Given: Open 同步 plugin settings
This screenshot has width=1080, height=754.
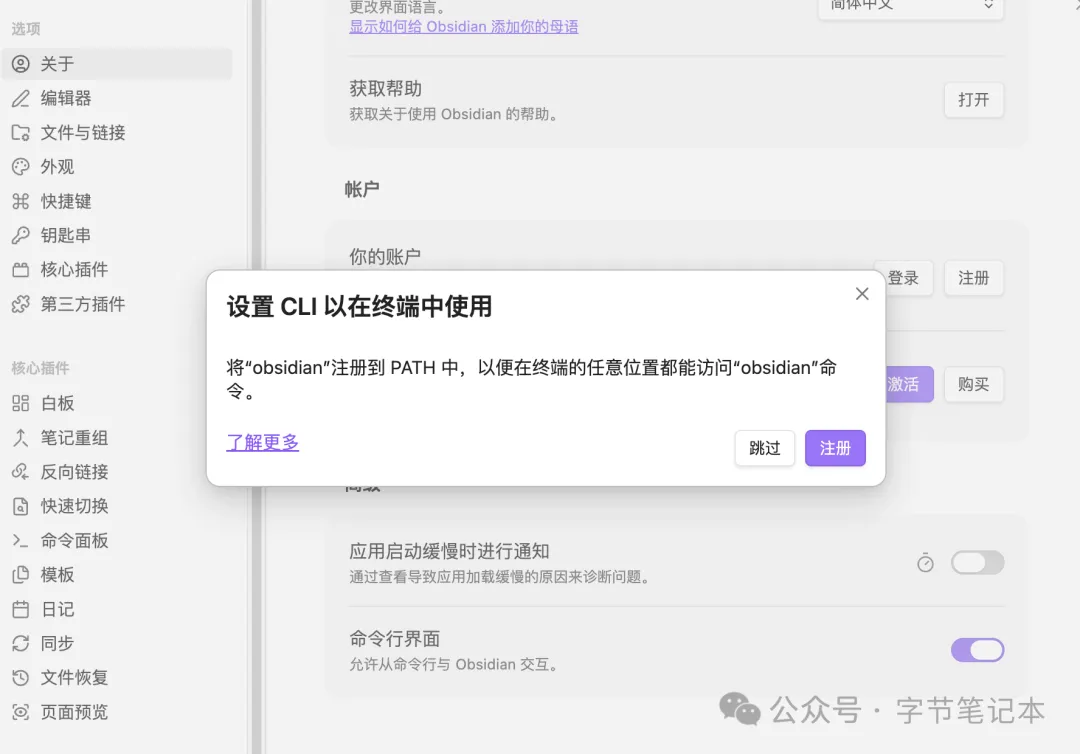Looking at the screenshot, I should click(117, 643).
